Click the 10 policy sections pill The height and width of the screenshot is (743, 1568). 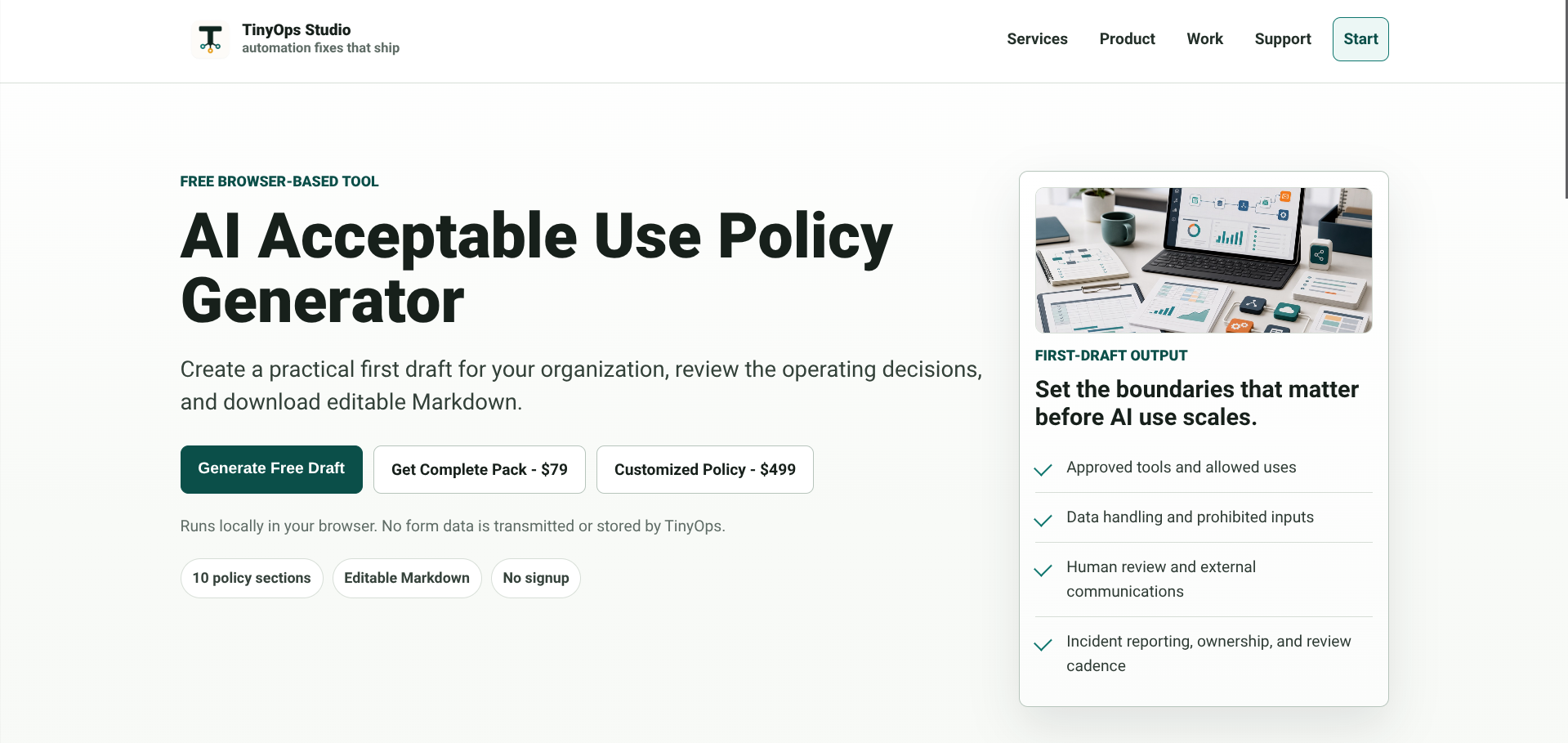[252, 578]
